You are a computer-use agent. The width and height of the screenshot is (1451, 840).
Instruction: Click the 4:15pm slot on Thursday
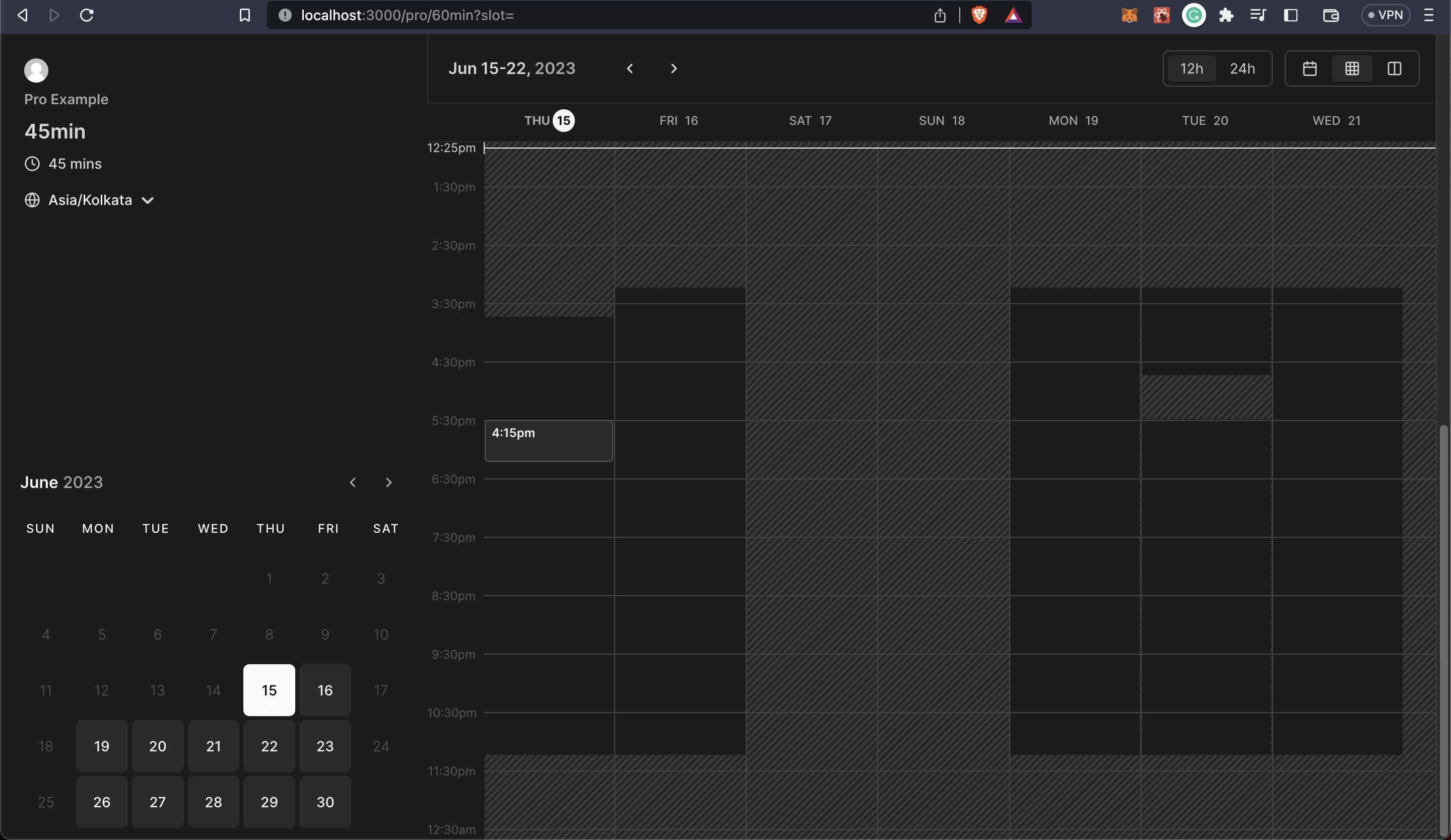[x=548, y=441]
